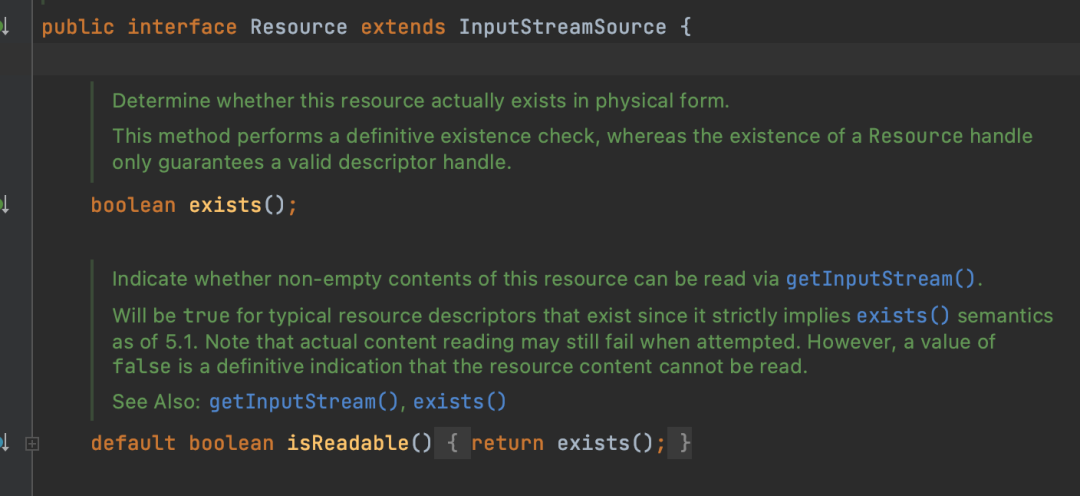Open the See Also getInputStream() link
The height and width of the screenshot is (496, 1080).
(304, 402)
